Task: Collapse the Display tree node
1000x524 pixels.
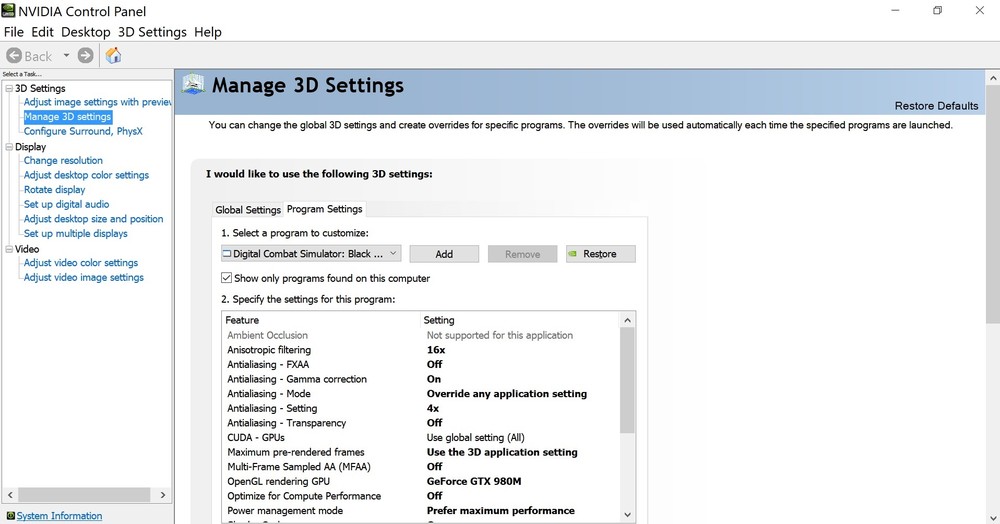Action: pos(9,147)
